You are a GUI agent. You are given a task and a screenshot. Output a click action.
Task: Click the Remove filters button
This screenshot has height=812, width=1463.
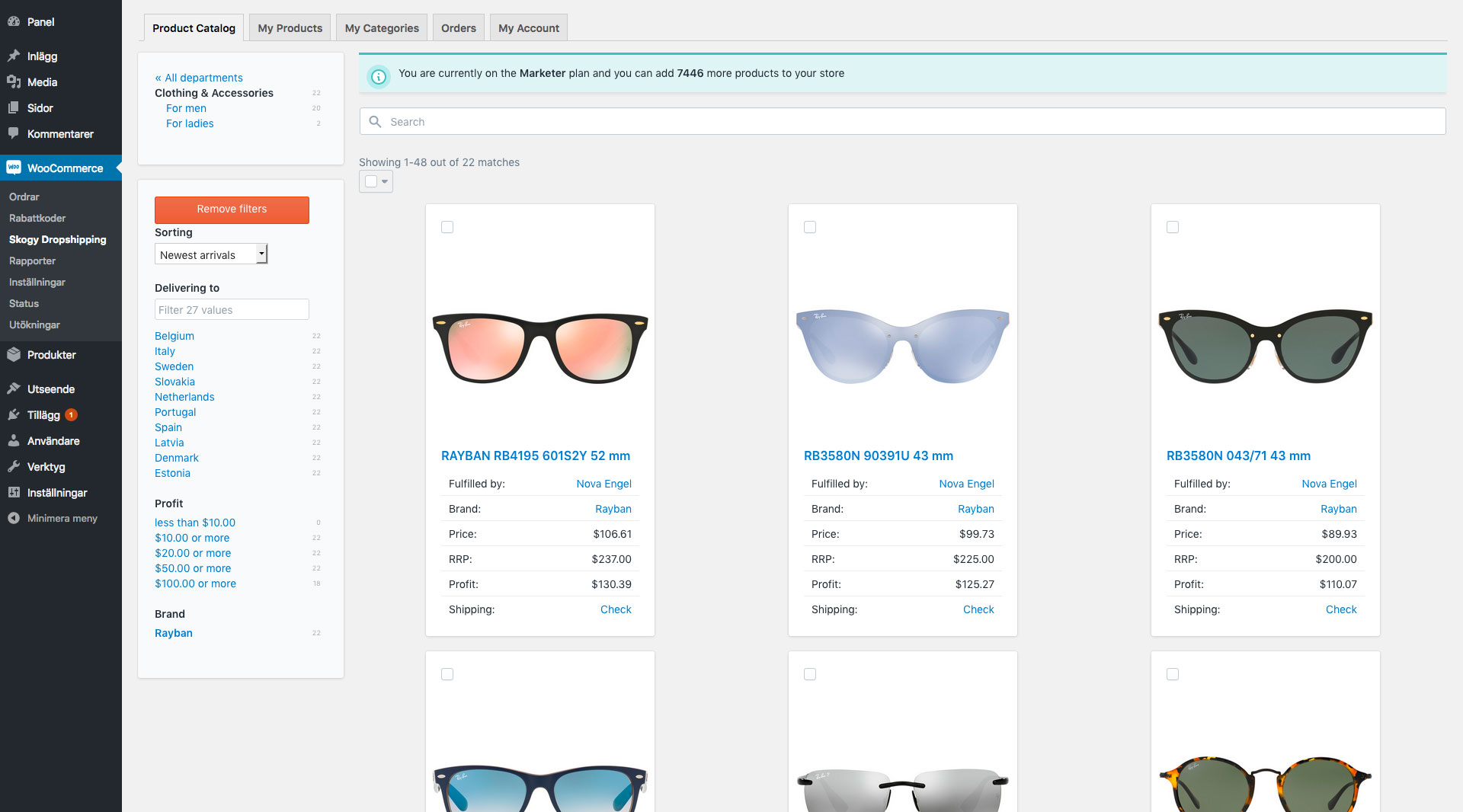(x=232, y=209)
